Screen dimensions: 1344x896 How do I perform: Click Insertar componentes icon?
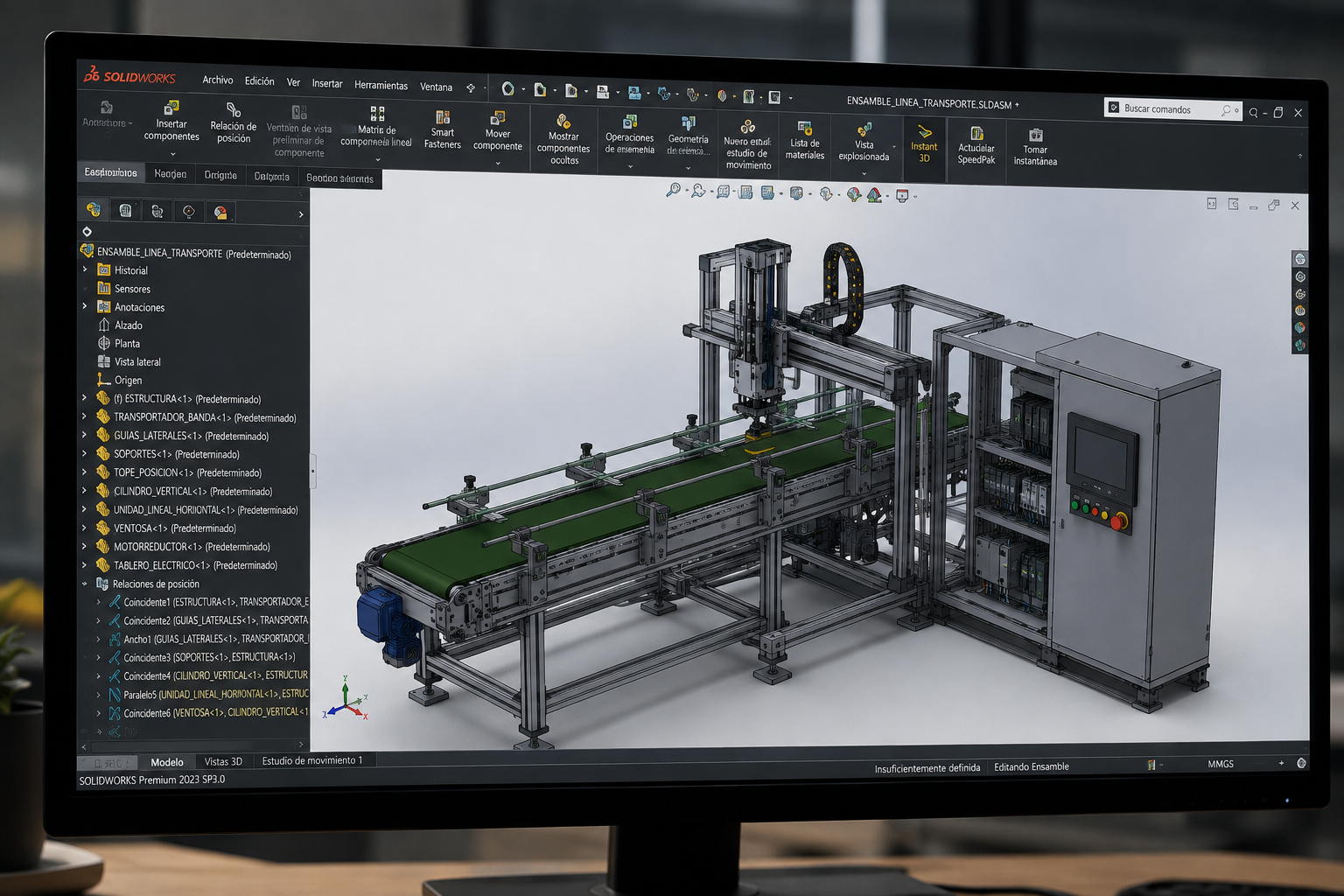171,108
